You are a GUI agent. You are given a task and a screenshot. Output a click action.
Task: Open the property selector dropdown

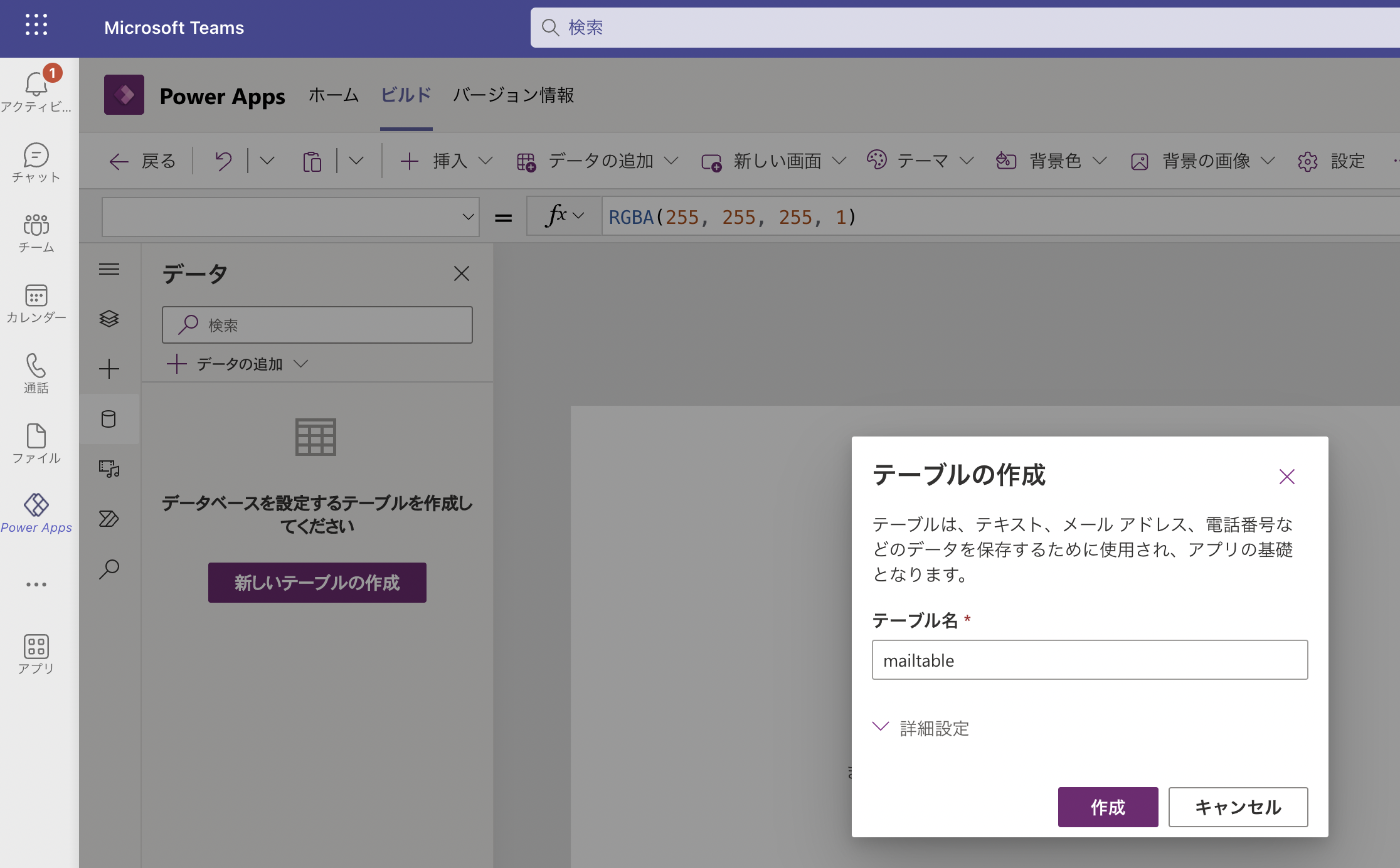290,217
